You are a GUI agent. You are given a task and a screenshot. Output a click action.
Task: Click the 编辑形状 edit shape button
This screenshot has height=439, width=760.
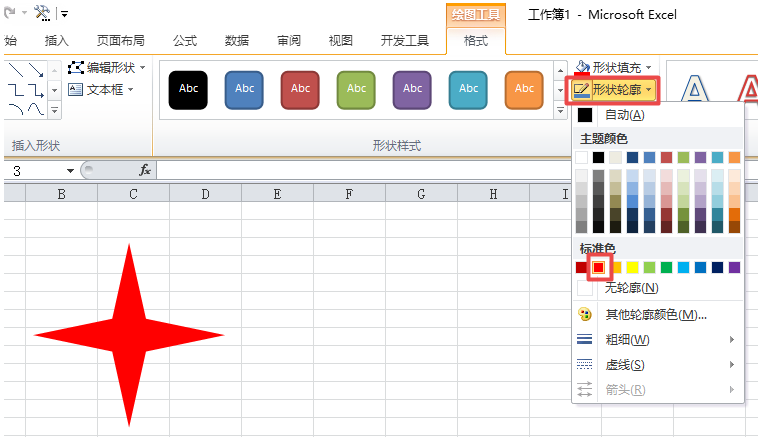[x=107, y=68]
